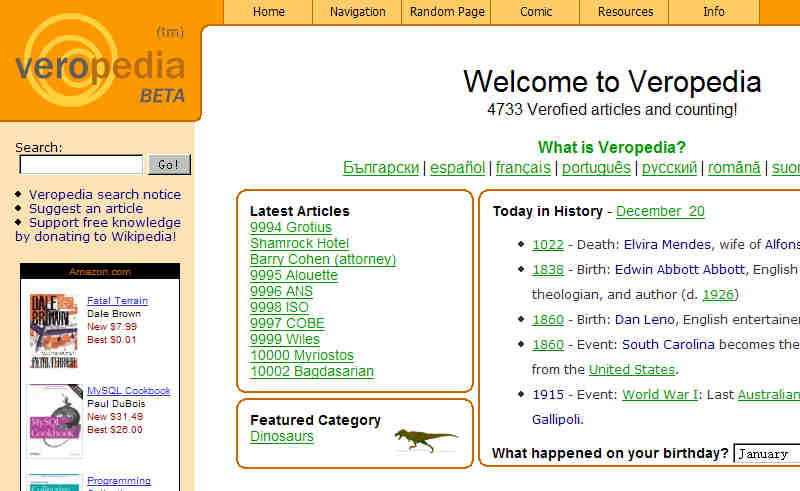This screenshot has height=491, width=800.
Task: Click the dinosaur image in Featured Category
Action: [426, 440]
